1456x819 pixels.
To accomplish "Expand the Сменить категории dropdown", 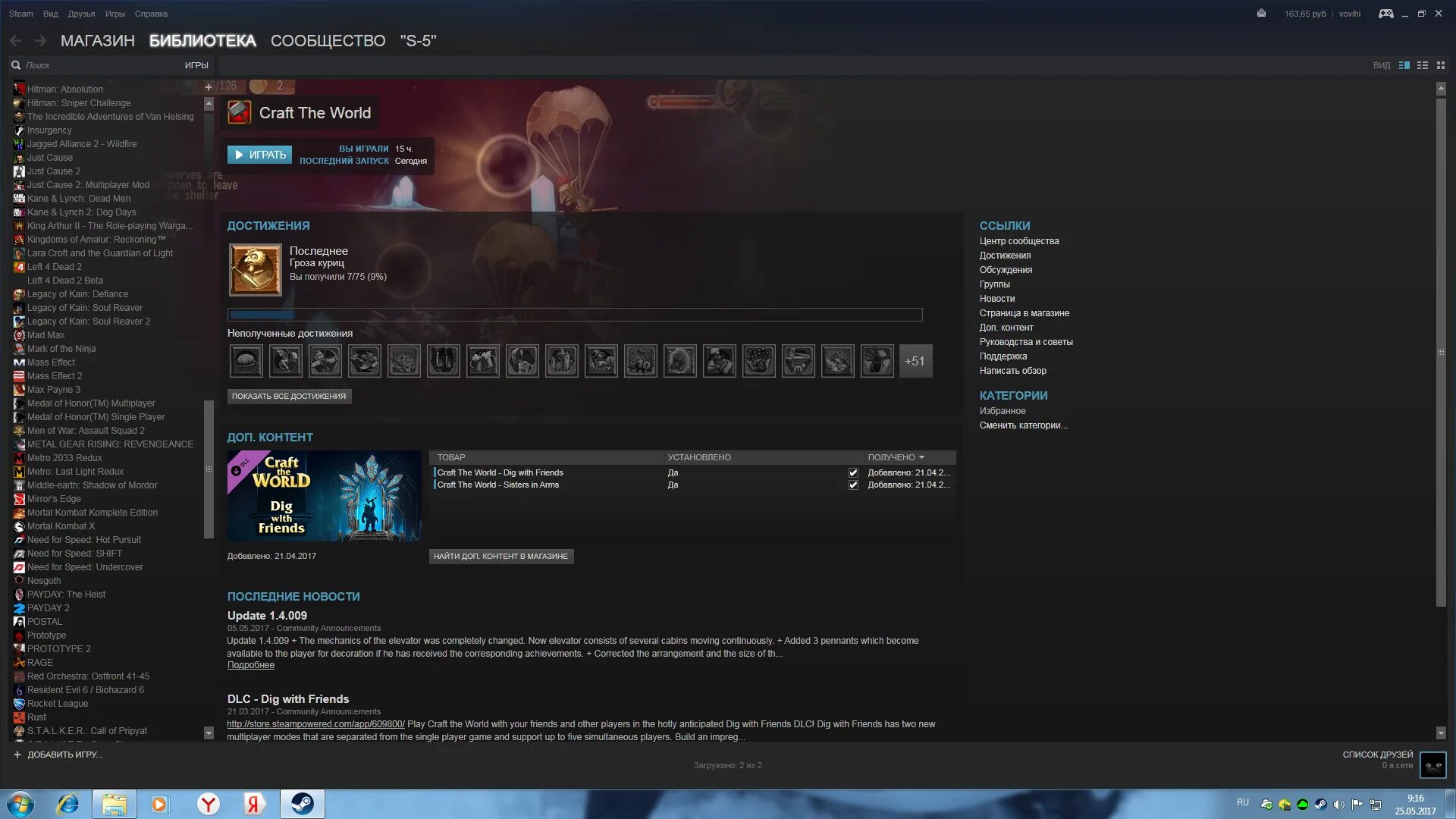I will 1024,425.
